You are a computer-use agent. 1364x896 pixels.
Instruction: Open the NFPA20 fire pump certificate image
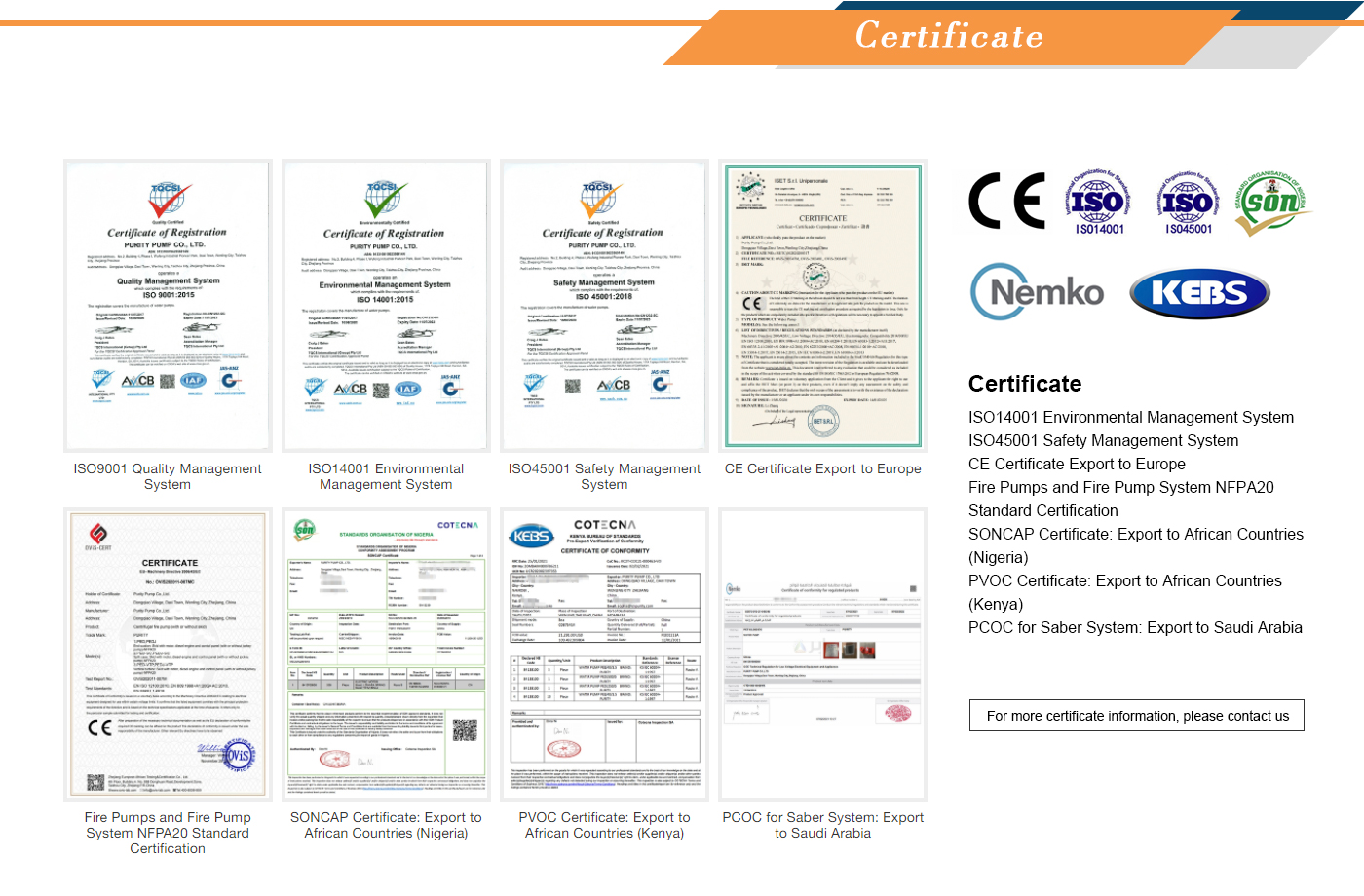168,654
